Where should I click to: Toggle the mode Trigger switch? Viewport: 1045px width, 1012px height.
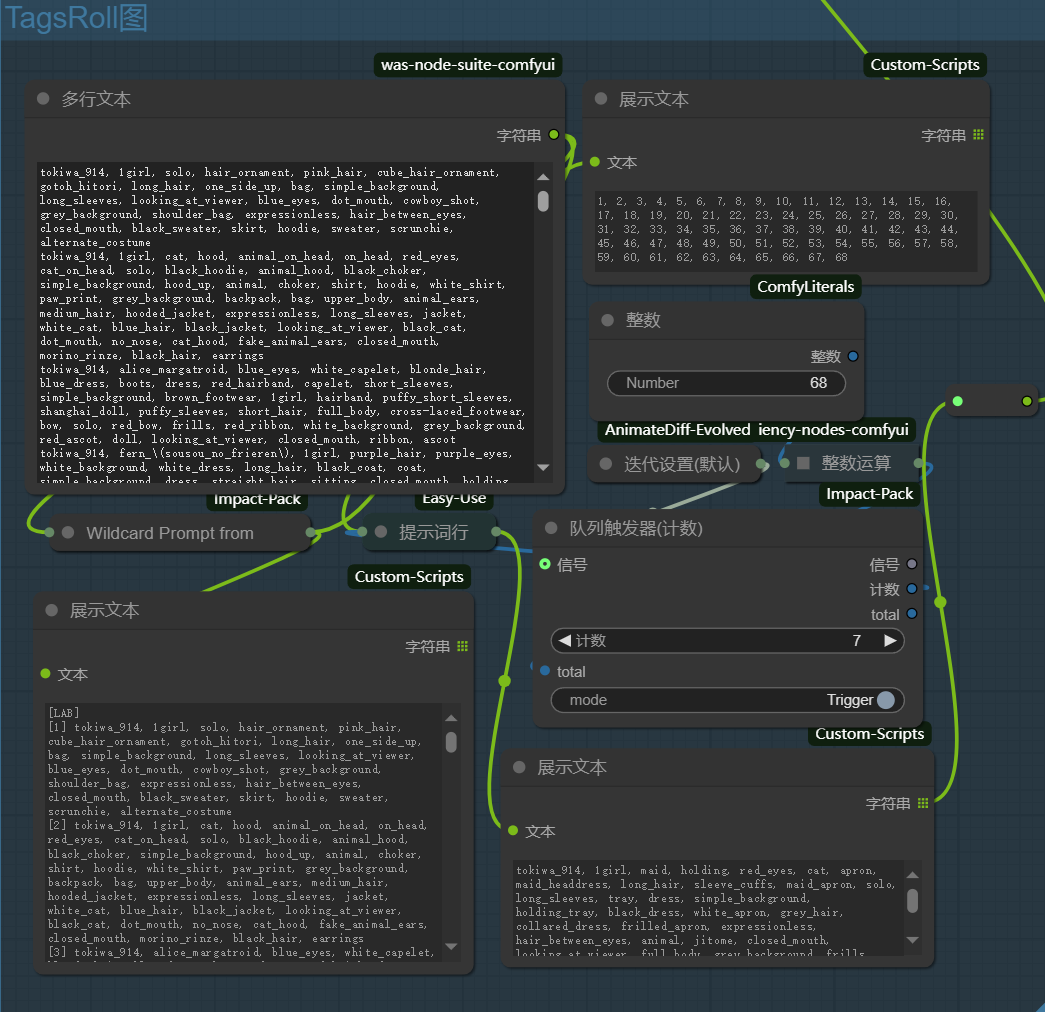point(885,700)
